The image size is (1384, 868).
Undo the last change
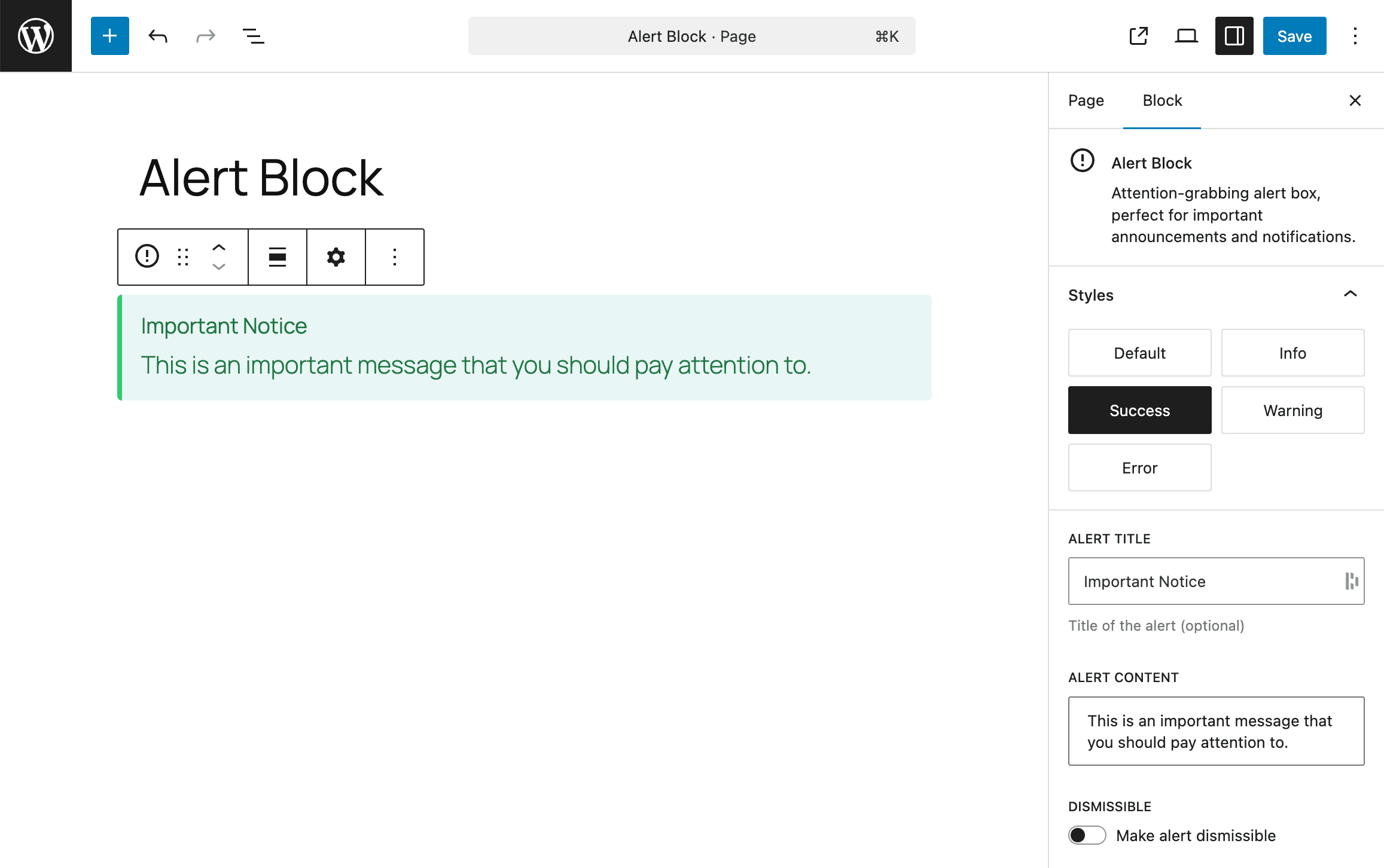click(157, 36)
